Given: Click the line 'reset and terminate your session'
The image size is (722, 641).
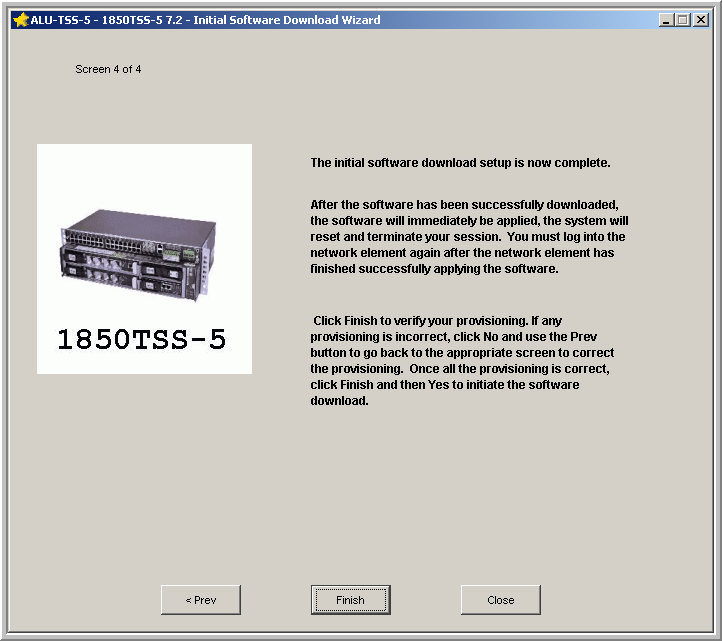Looking at the screenshot, I should [467, 237].
